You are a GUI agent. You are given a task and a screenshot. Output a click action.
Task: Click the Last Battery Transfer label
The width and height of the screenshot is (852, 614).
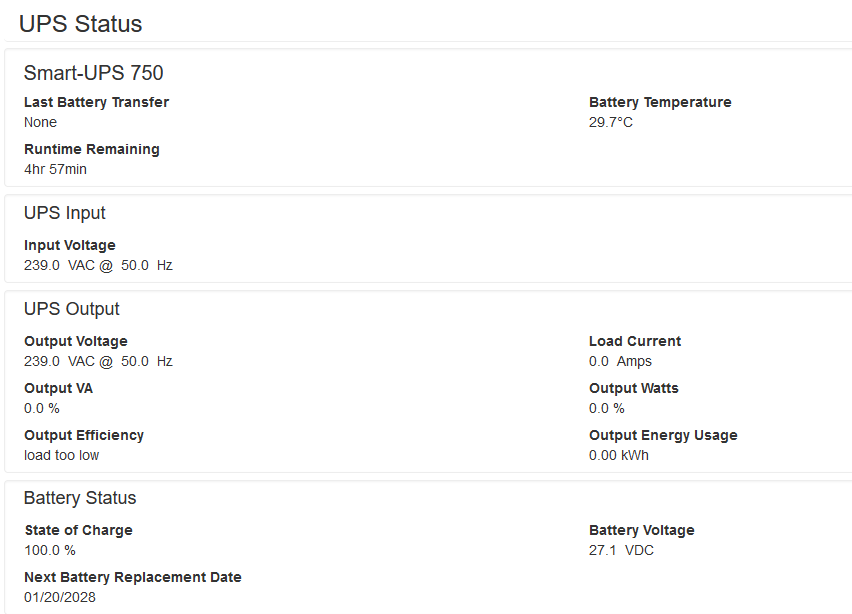click(96, 102)
